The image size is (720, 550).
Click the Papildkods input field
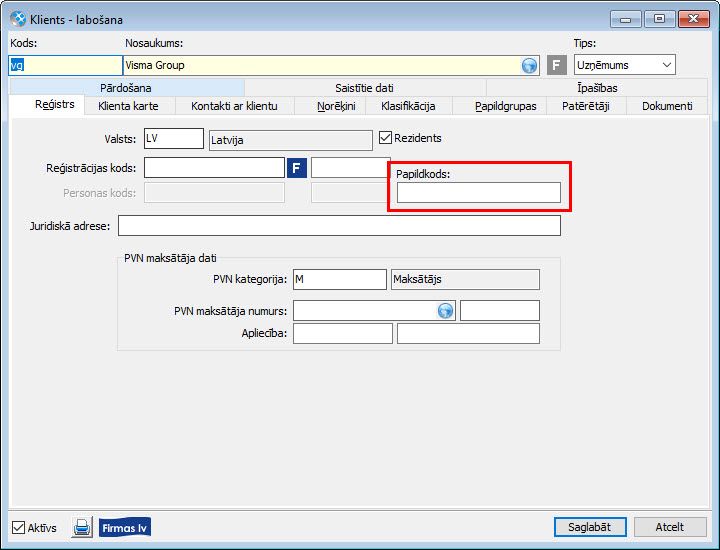click(x=478, y=192)
